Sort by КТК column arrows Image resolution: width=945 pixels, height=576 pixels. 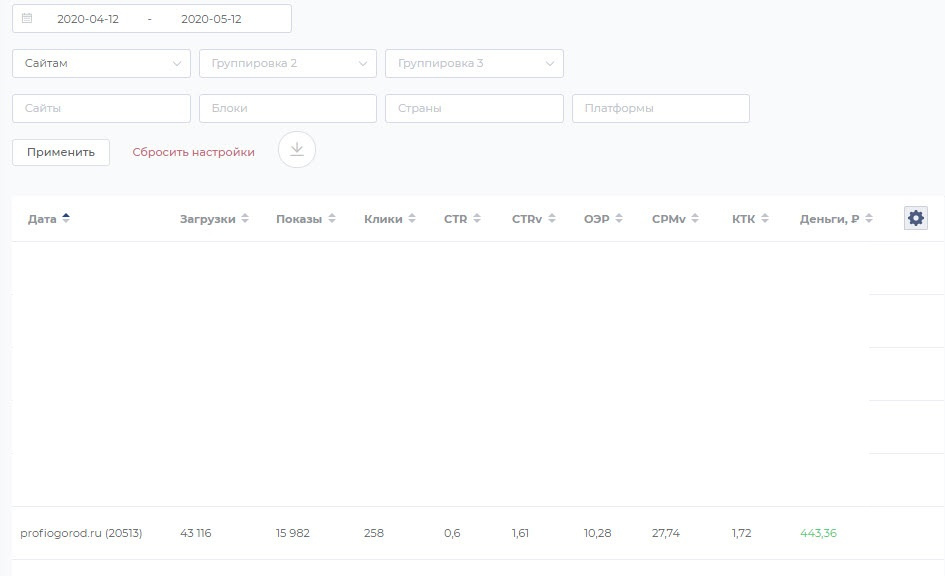pyautogui.click(x=764, y=218)
